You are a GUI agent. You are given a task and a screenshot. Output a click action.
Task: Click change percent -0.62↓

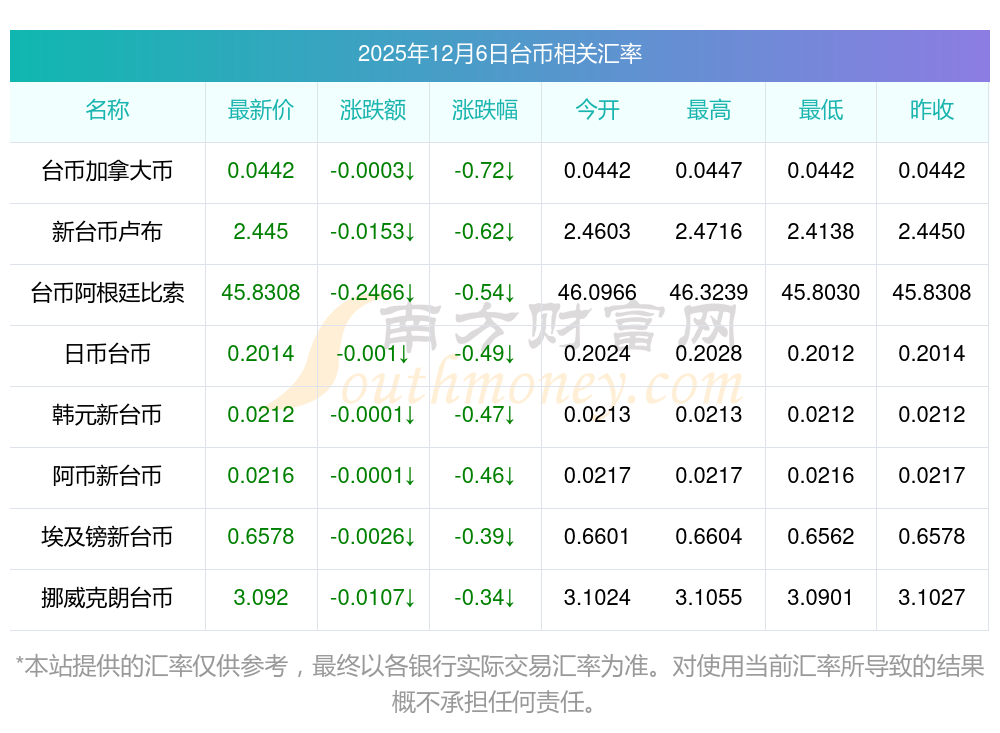pyautogui.click(x=485, y=232)
